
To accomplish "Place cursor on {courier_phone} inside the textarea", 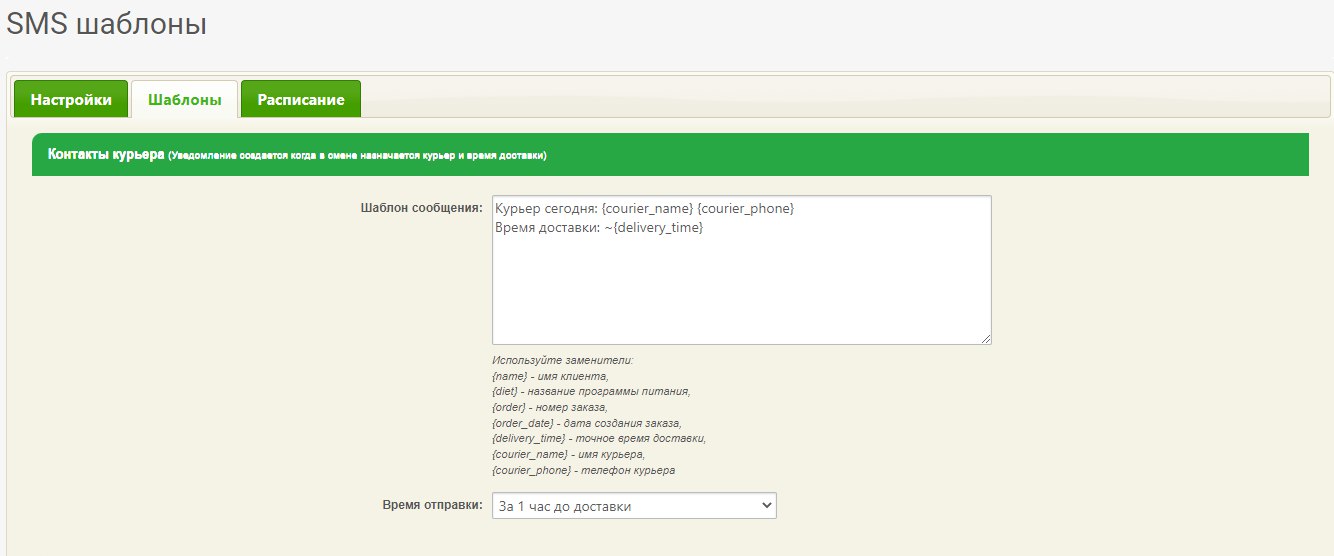I will coord(746,209).
